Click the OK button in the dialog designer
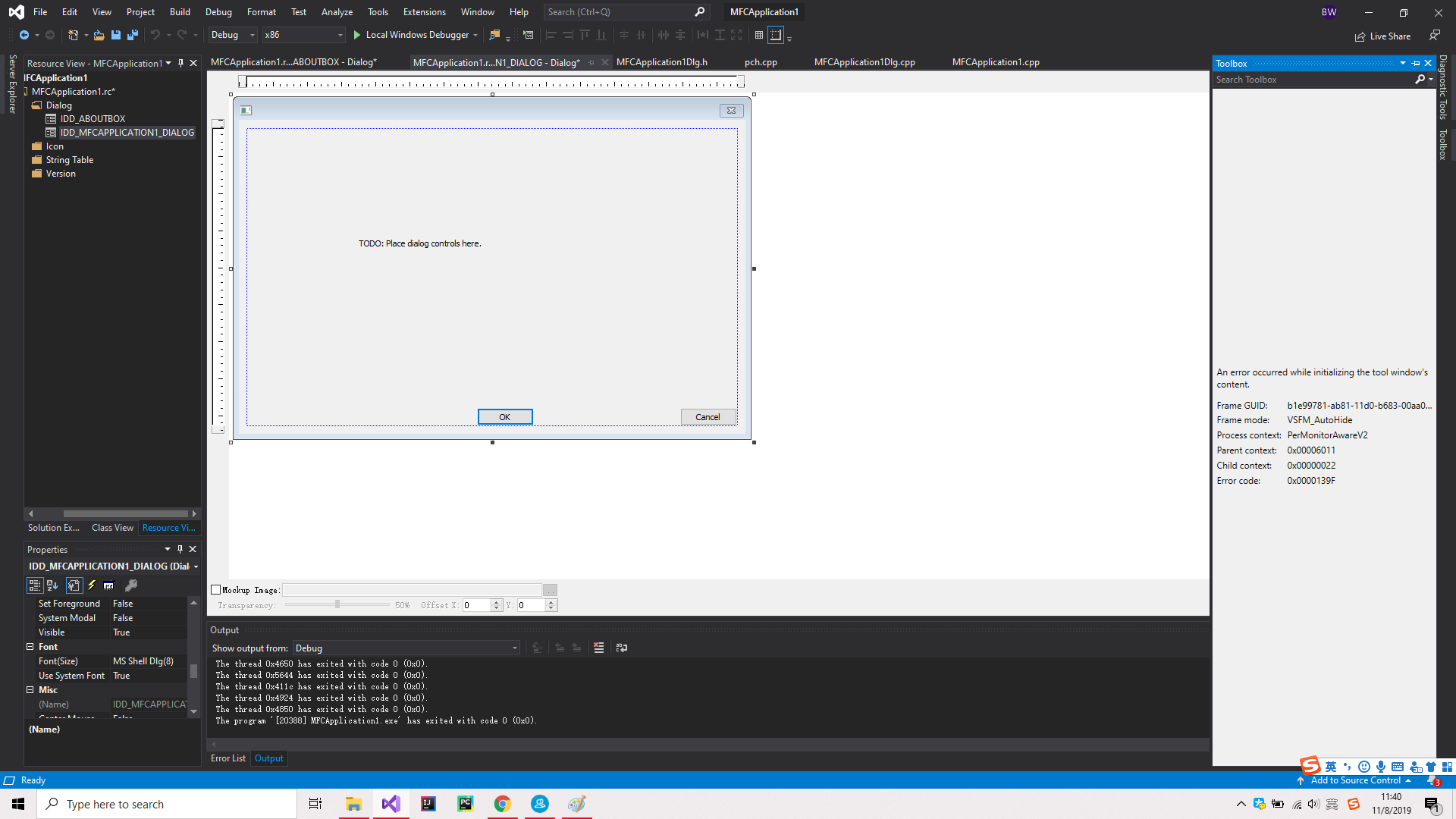1456x819 pixels. [x=505, y=417]
